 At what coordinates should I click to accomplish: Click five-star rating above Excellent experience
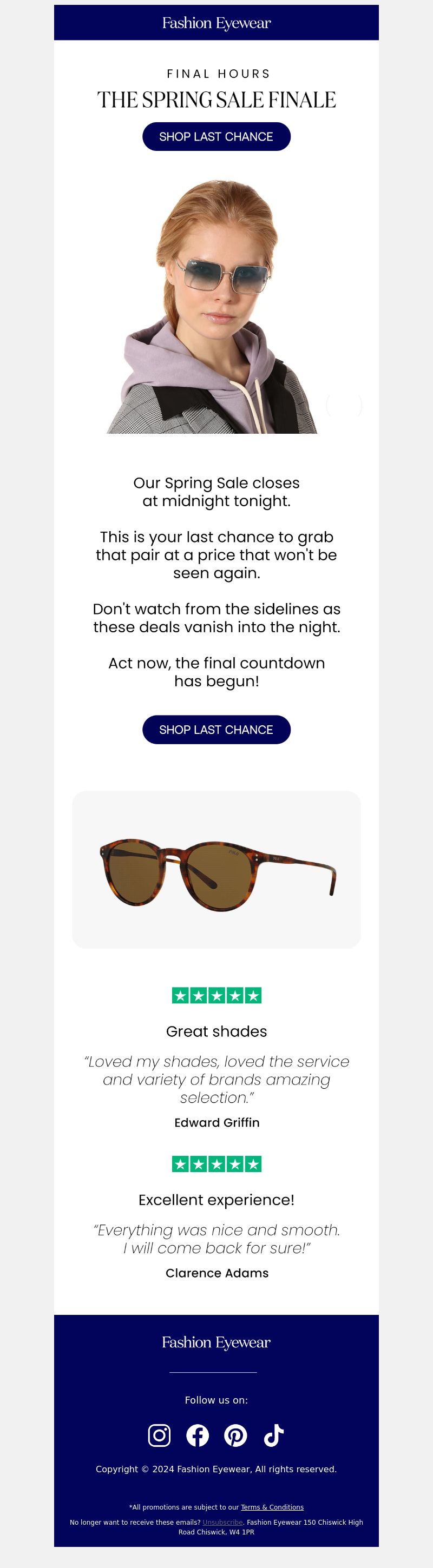[x=217, y=1164]
